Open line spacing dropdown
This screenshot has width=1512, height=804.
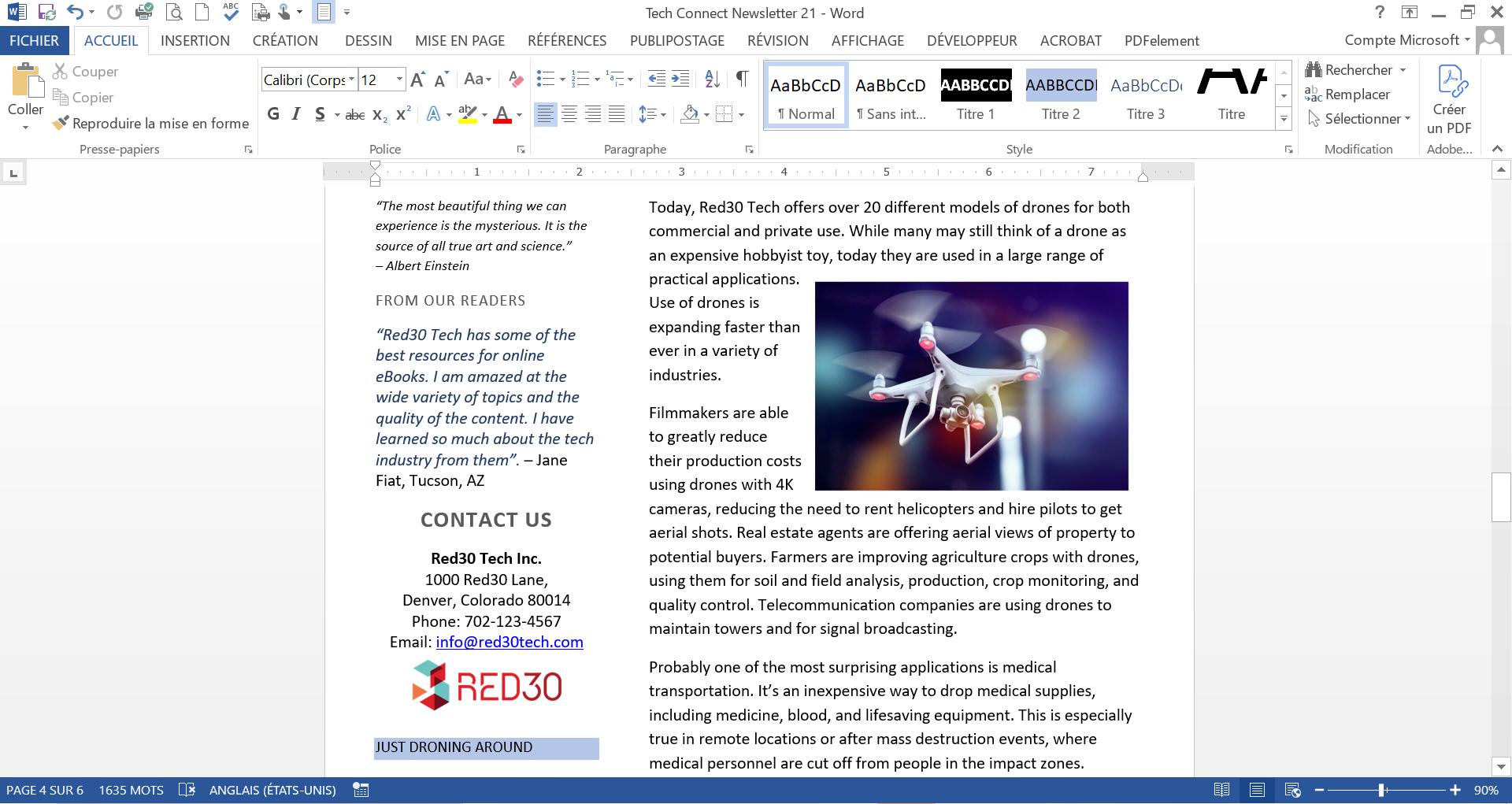(x=652, y=115)
